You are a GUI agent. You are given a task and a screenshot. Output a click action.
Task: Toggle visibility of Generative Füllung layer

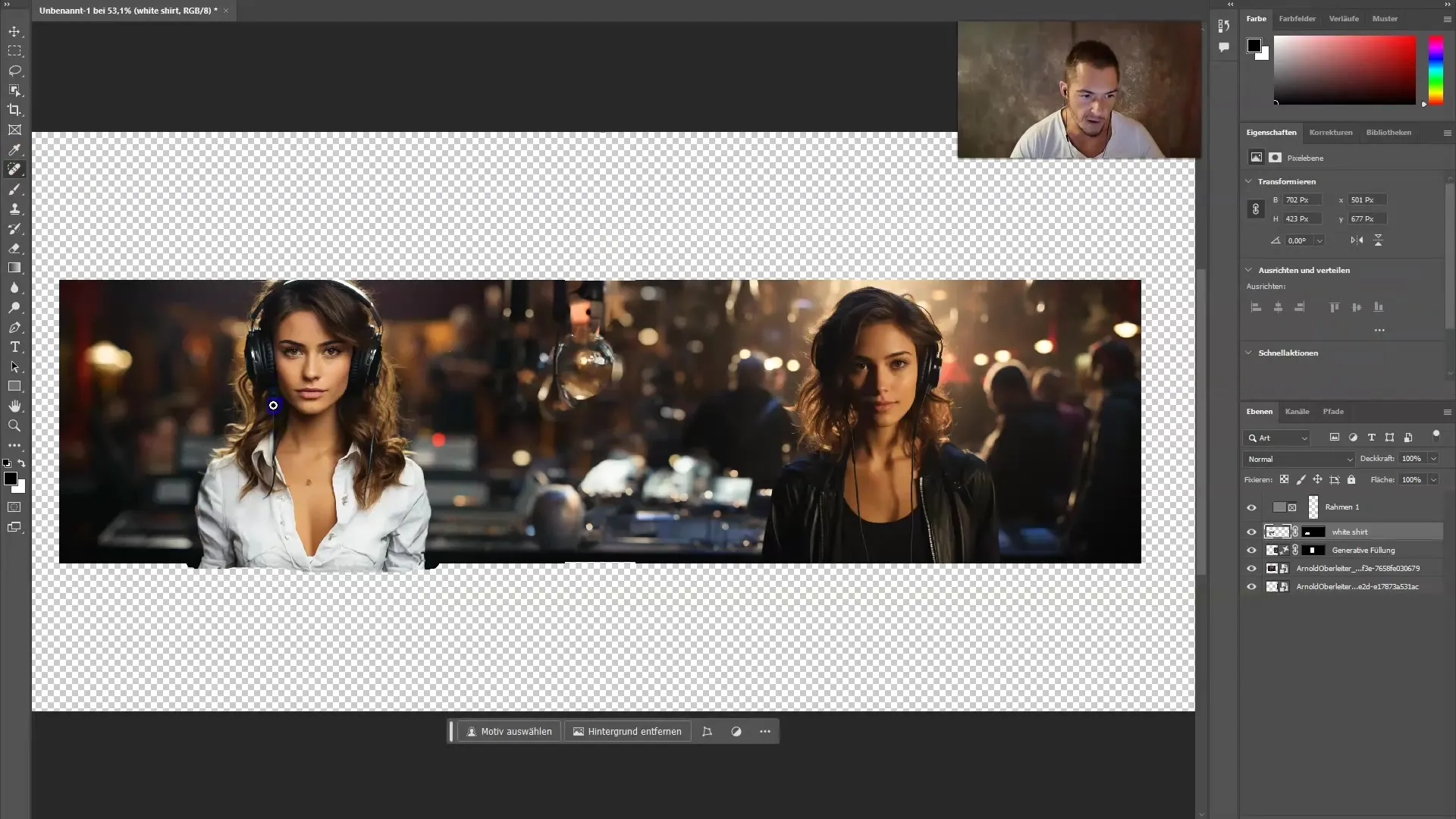[x=1251, y=550]
